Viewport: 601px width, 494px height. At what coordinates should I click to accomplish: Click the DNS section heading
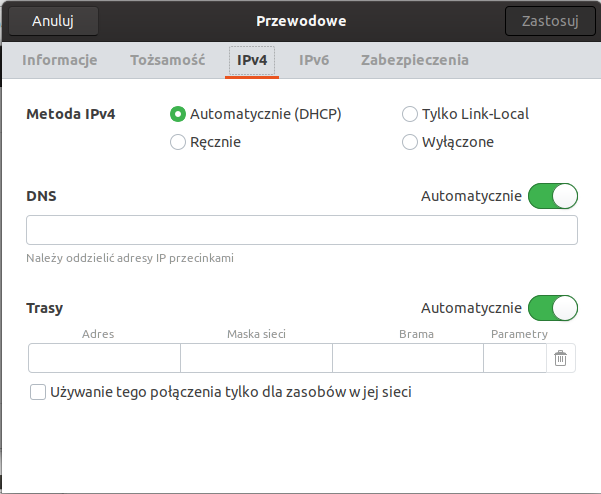point(41,196)
